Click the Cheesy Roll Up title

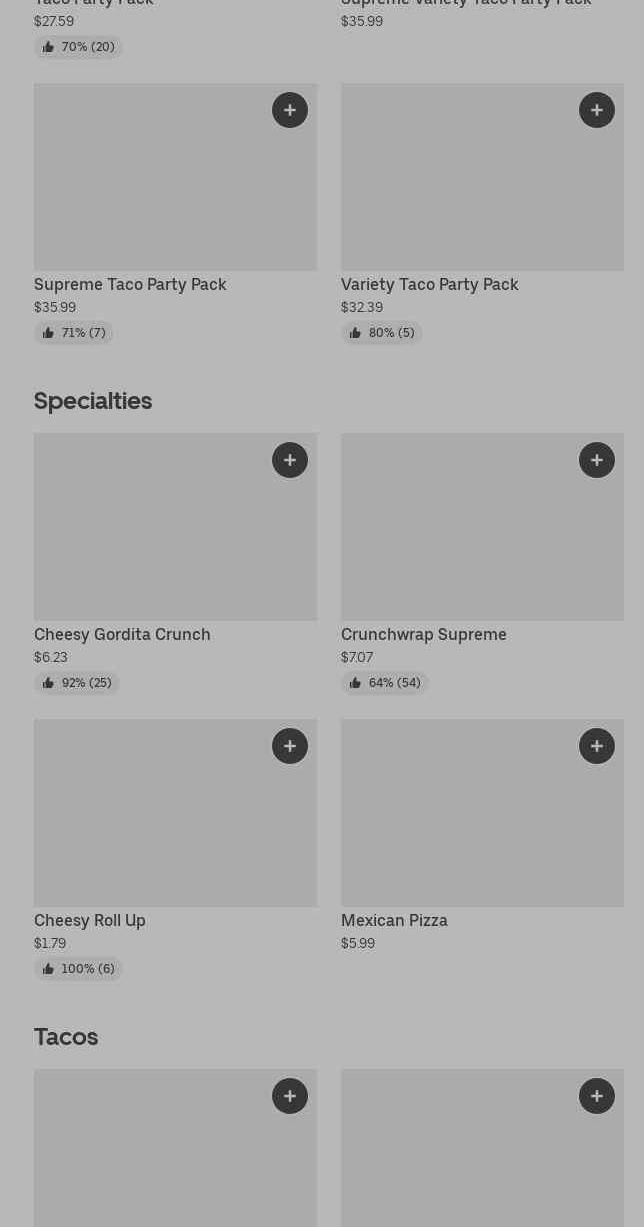90,920
